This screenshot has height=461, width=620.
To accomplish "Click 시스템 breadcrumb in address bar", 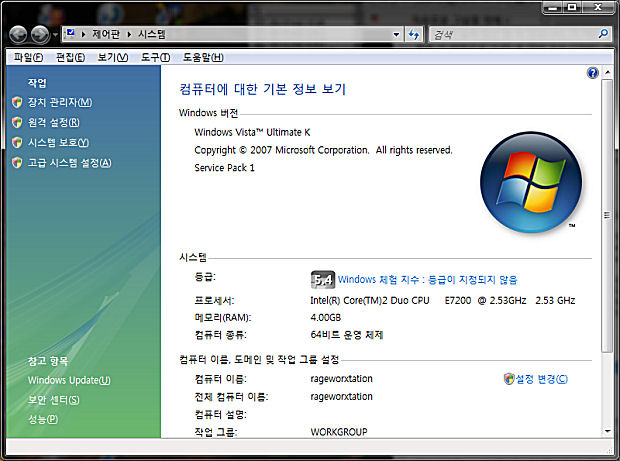I will click(152, 34).
